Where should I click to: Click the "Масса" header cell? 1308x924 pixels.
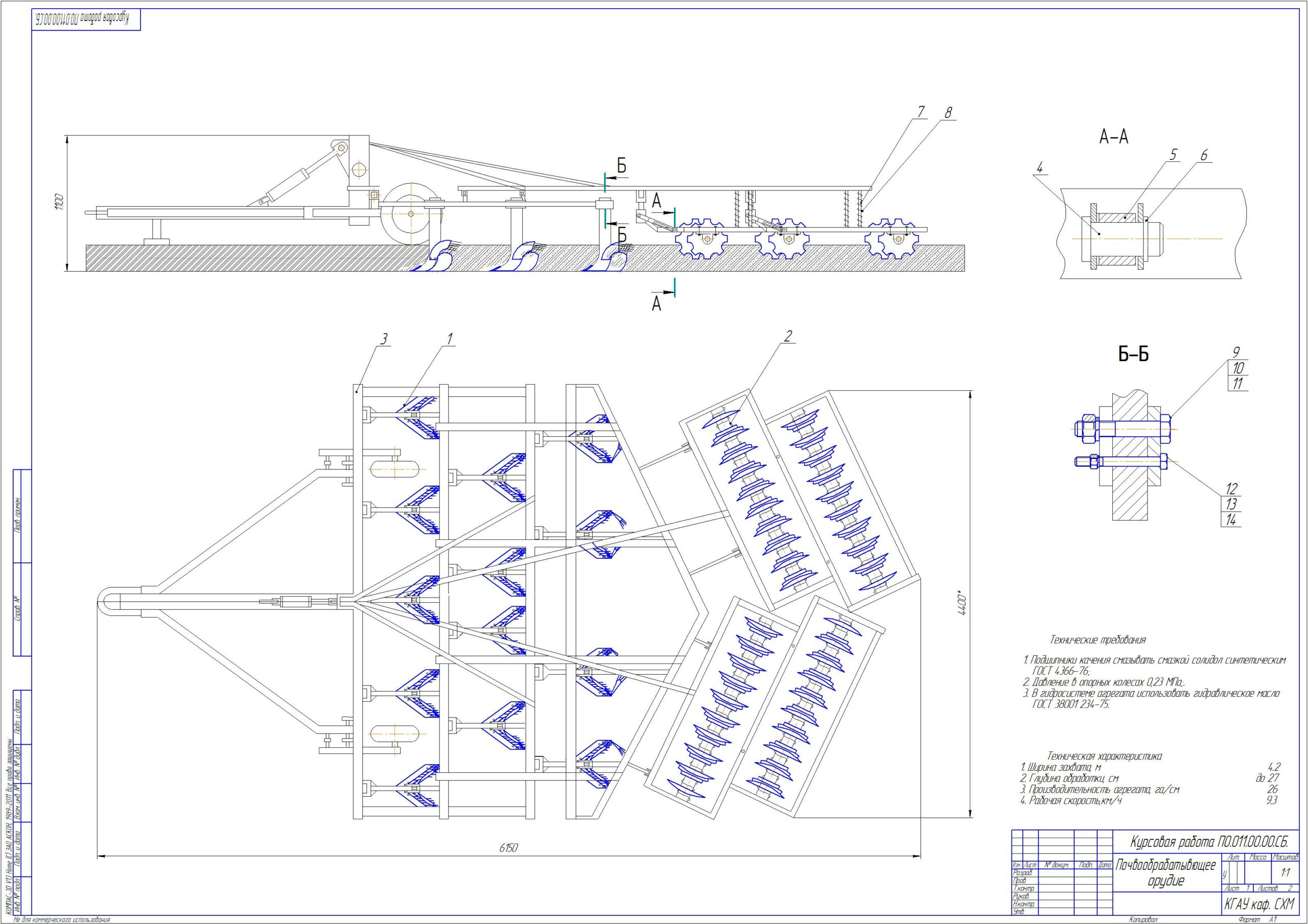tap(1258, 858)
